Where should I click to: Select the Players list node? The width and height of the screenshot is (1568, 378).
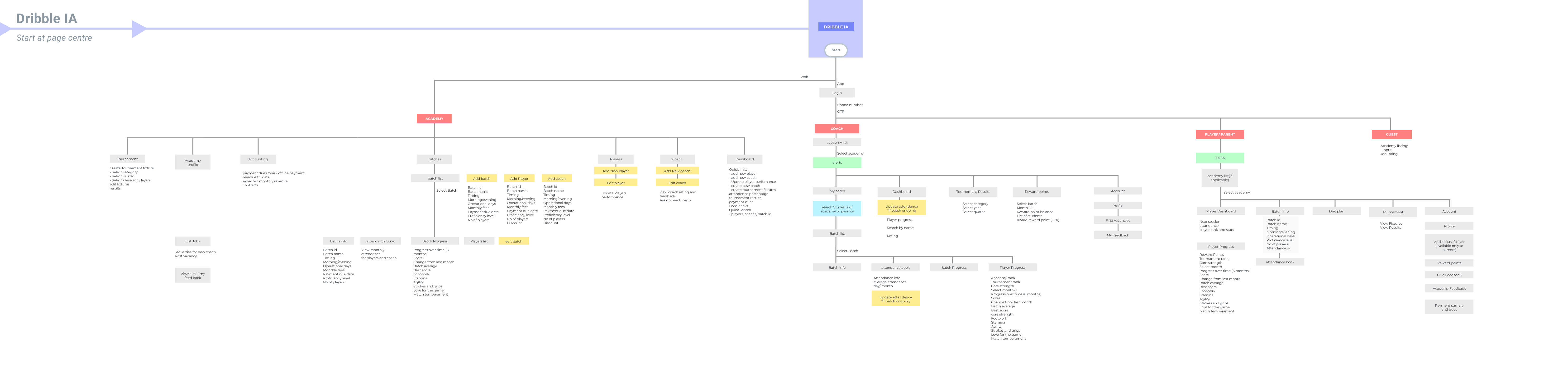(479, 241)
